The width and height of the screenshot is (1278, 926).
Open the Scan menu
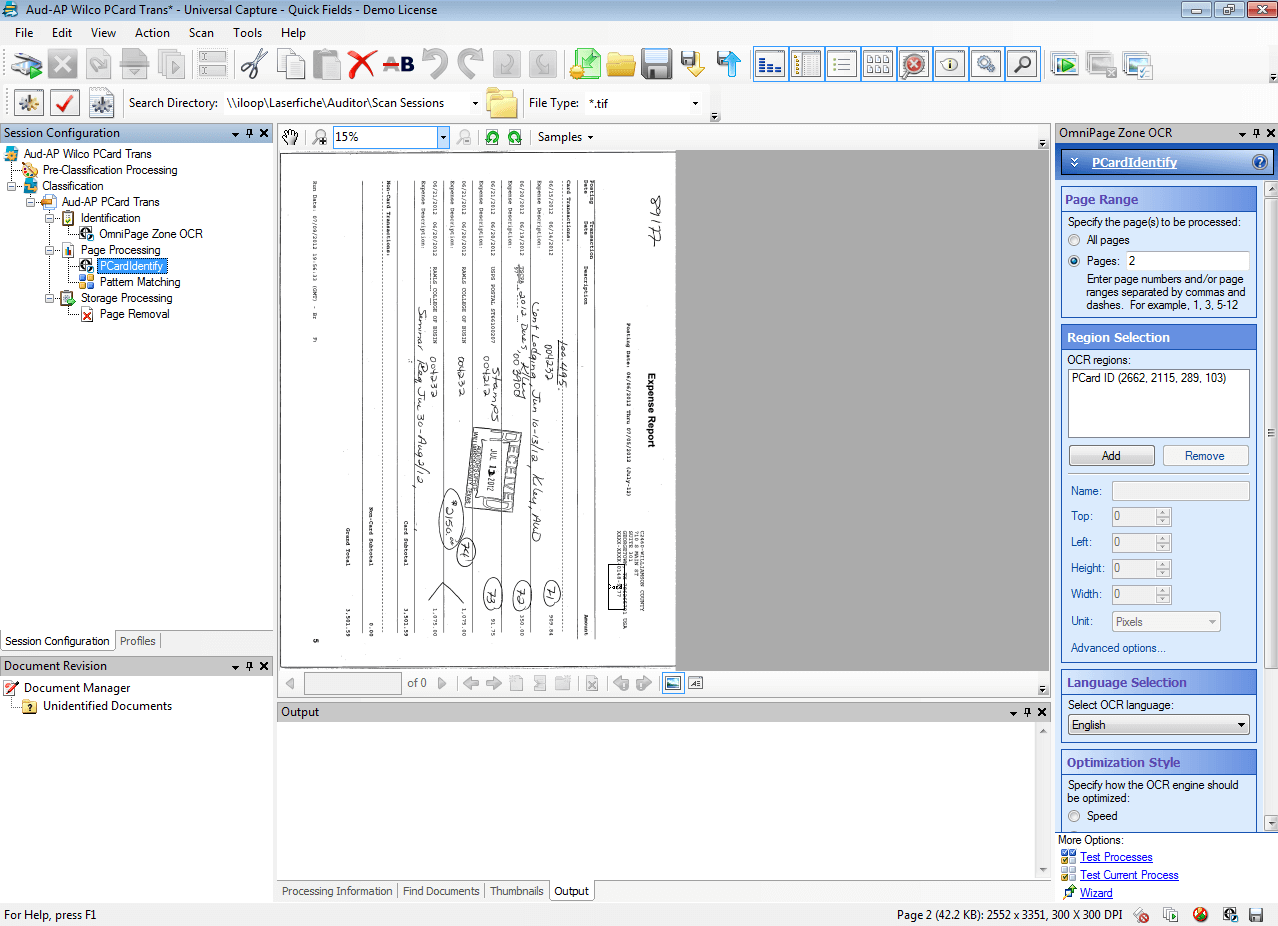(x=201, y=32)
